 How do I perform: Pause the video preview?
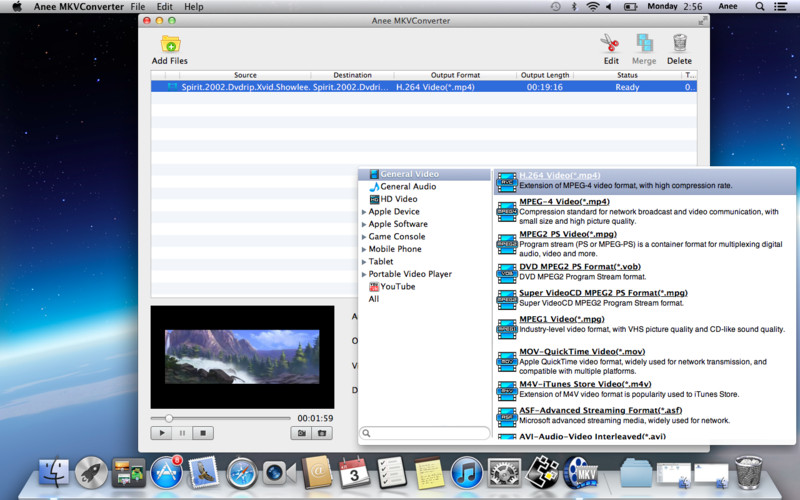pos(182,433)
